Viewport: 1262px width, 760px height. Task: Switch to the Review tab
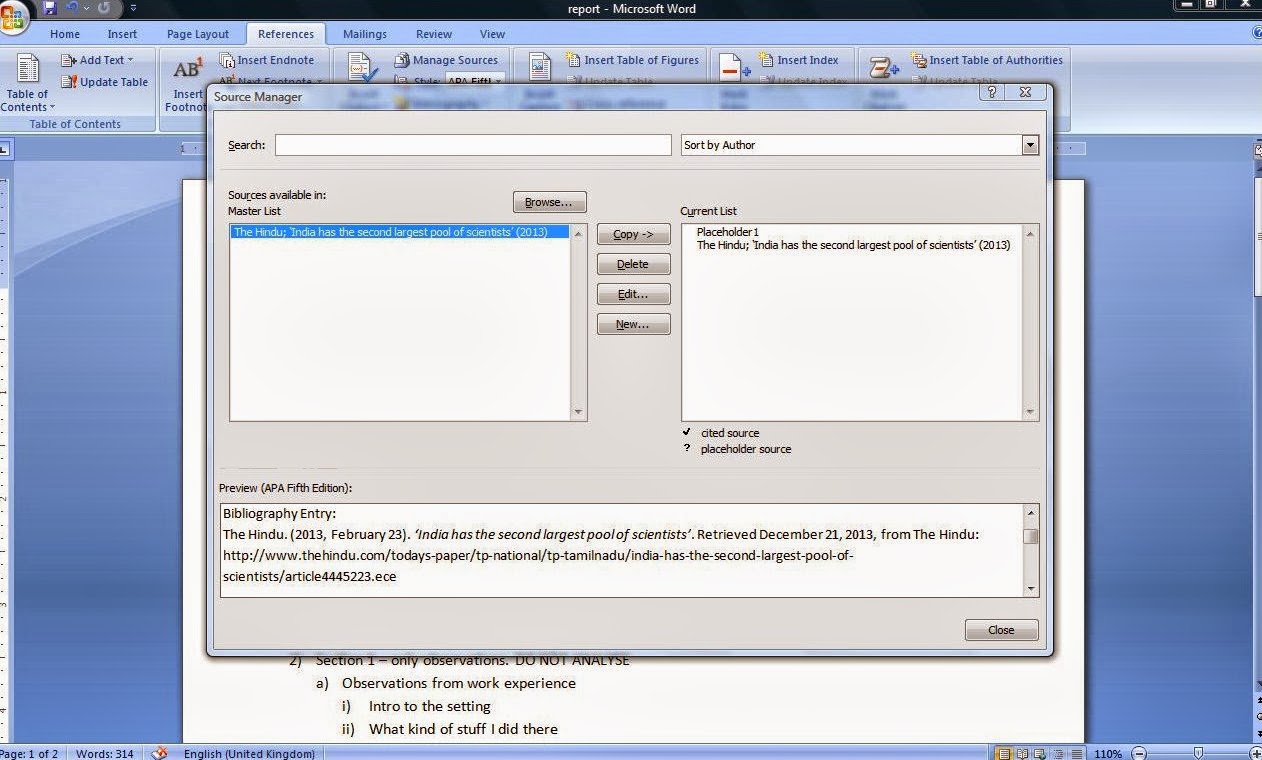point(433,33)
